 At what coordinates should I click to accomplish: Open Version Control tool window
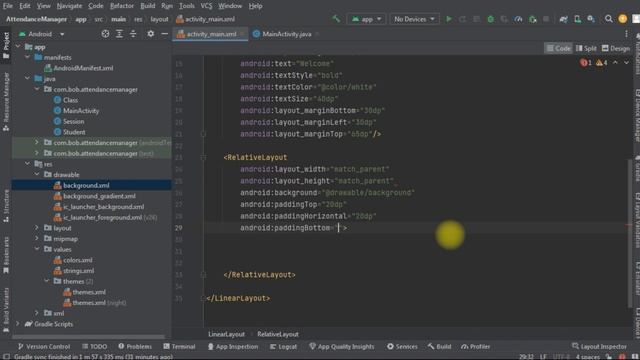coord(44,346)
